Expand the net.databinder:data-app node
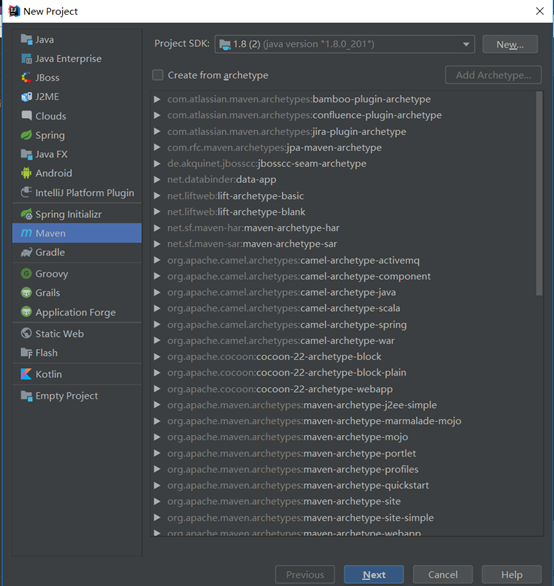The image size is (554, 586). pos(157,179)
